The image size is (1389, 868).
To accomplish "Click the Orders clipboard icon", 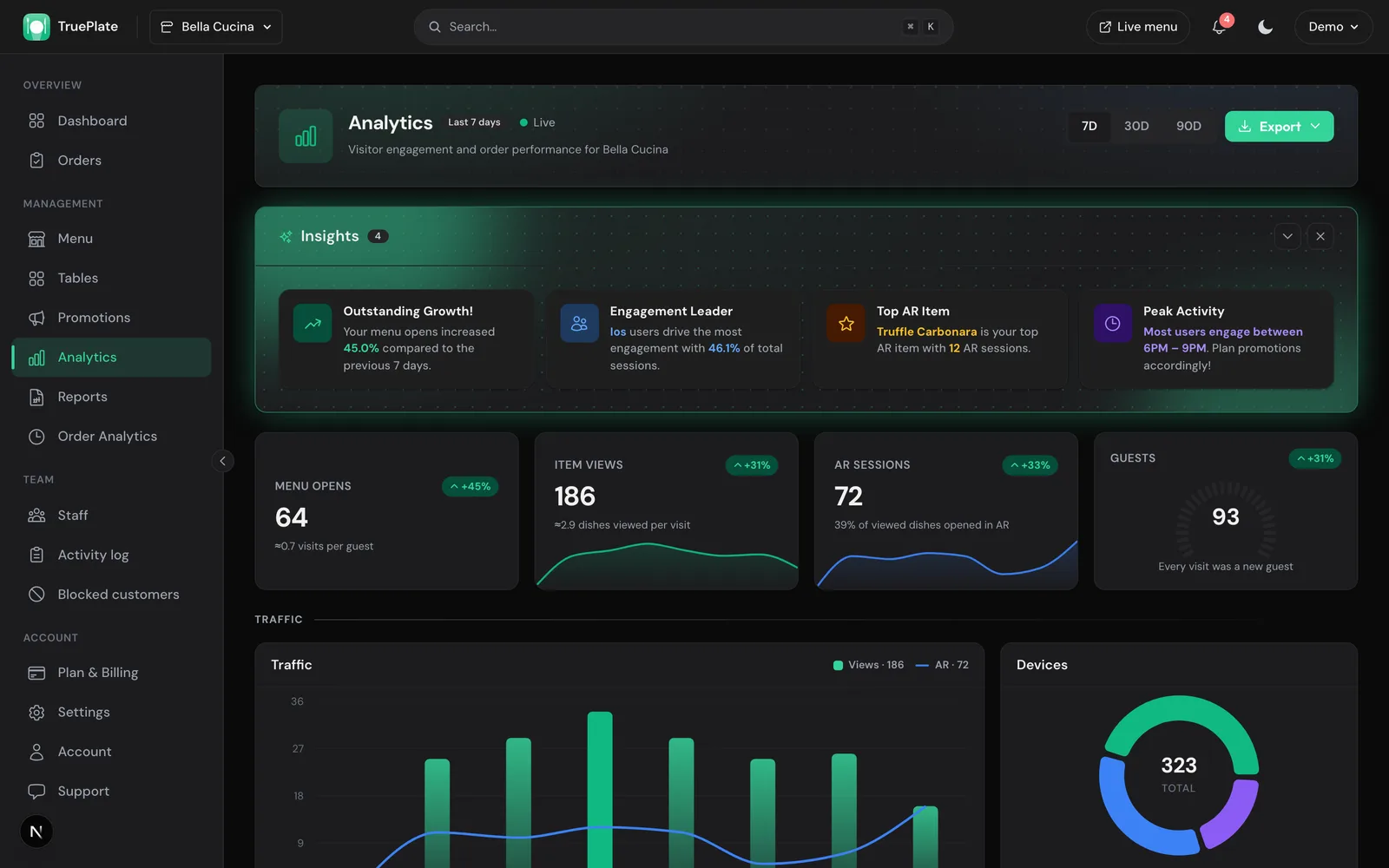I will pyautogui.click(x=36, y=161).
